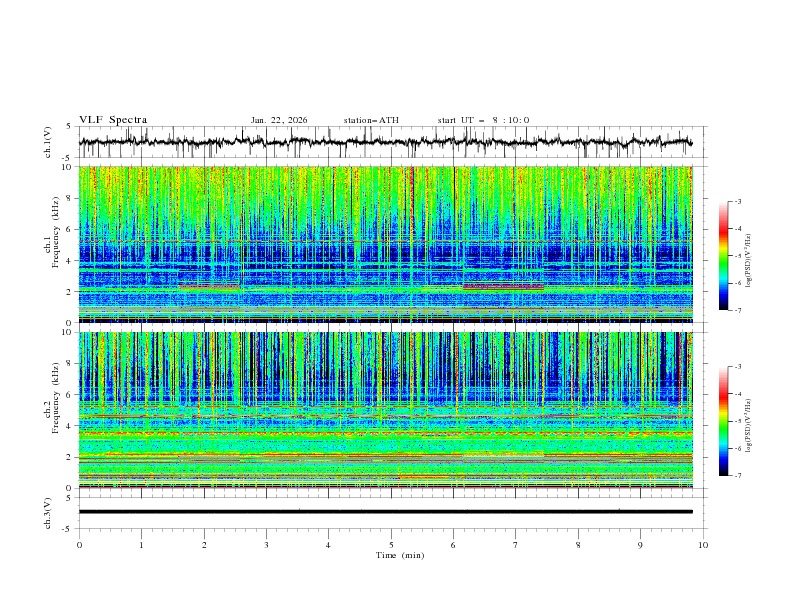Click the date label Jan. 22, 2026
Image resolution: width=792 pixels, height=612 pixels.
[279, 120]
